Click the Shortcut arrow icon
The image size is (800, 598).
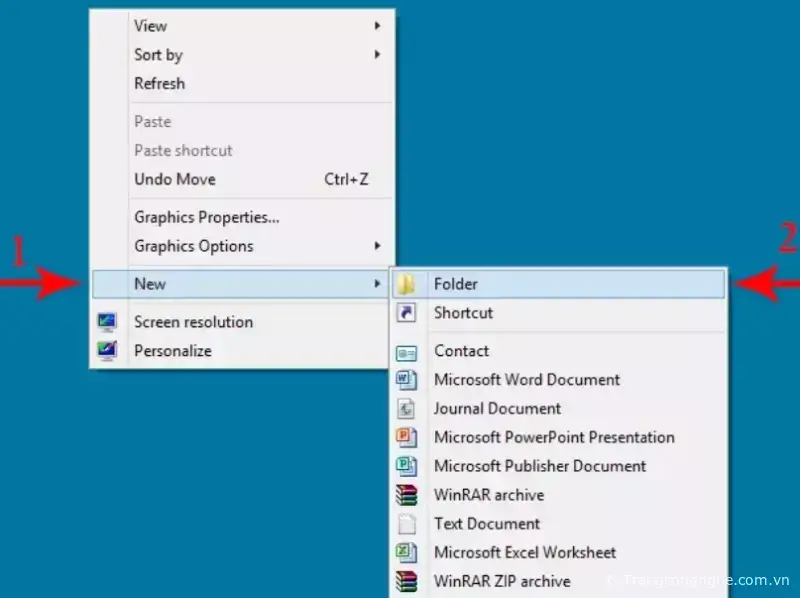tap(406, 313)
